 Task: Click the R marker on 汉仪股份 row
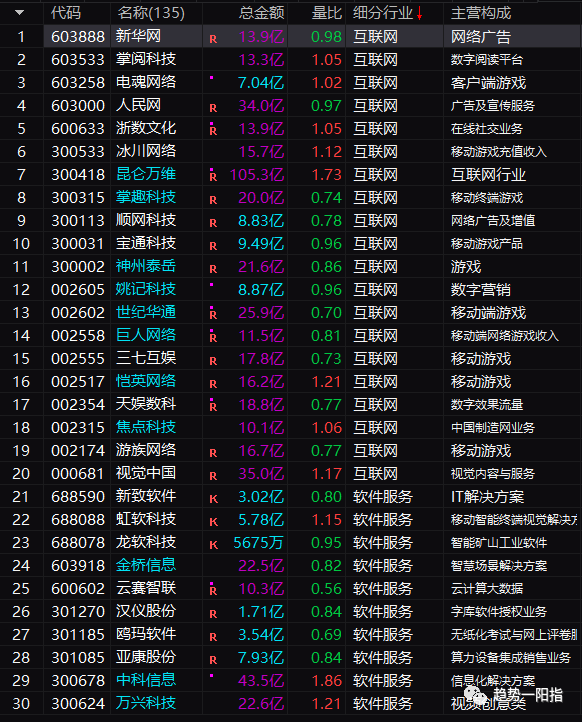coord(213,614)
